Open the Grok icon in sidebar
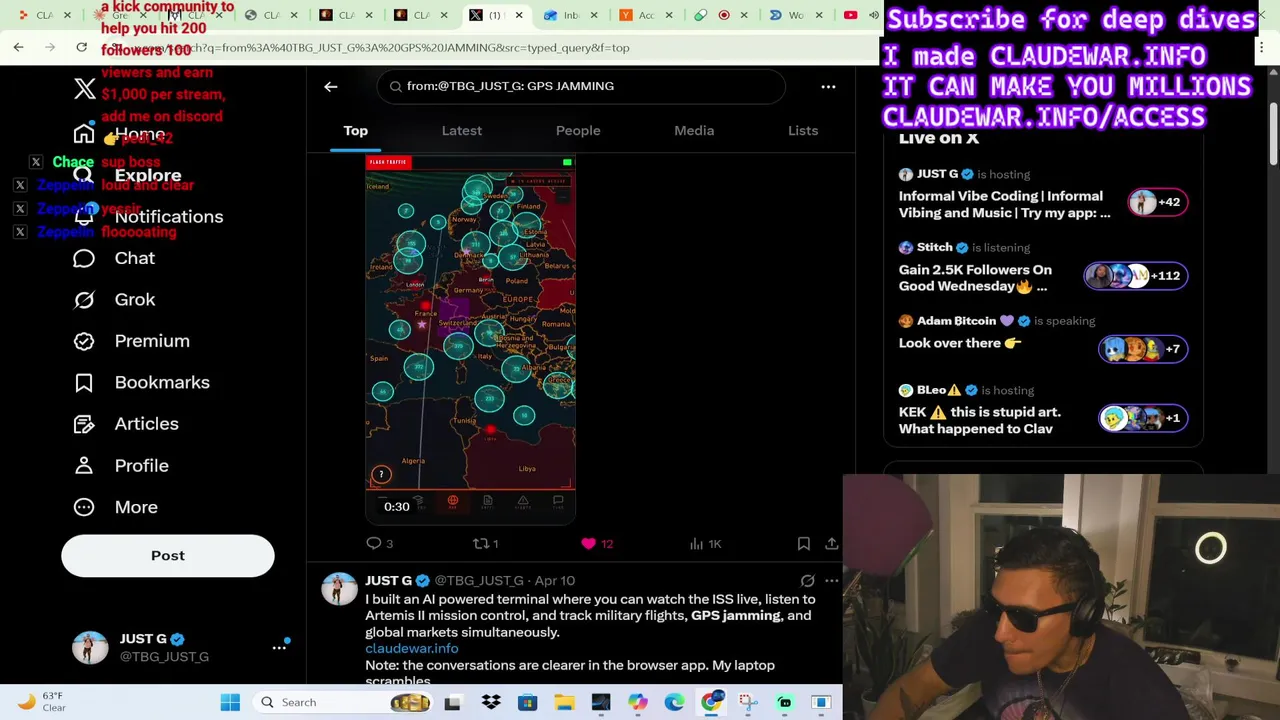1280x720 pixels. (x=84, y=299)
